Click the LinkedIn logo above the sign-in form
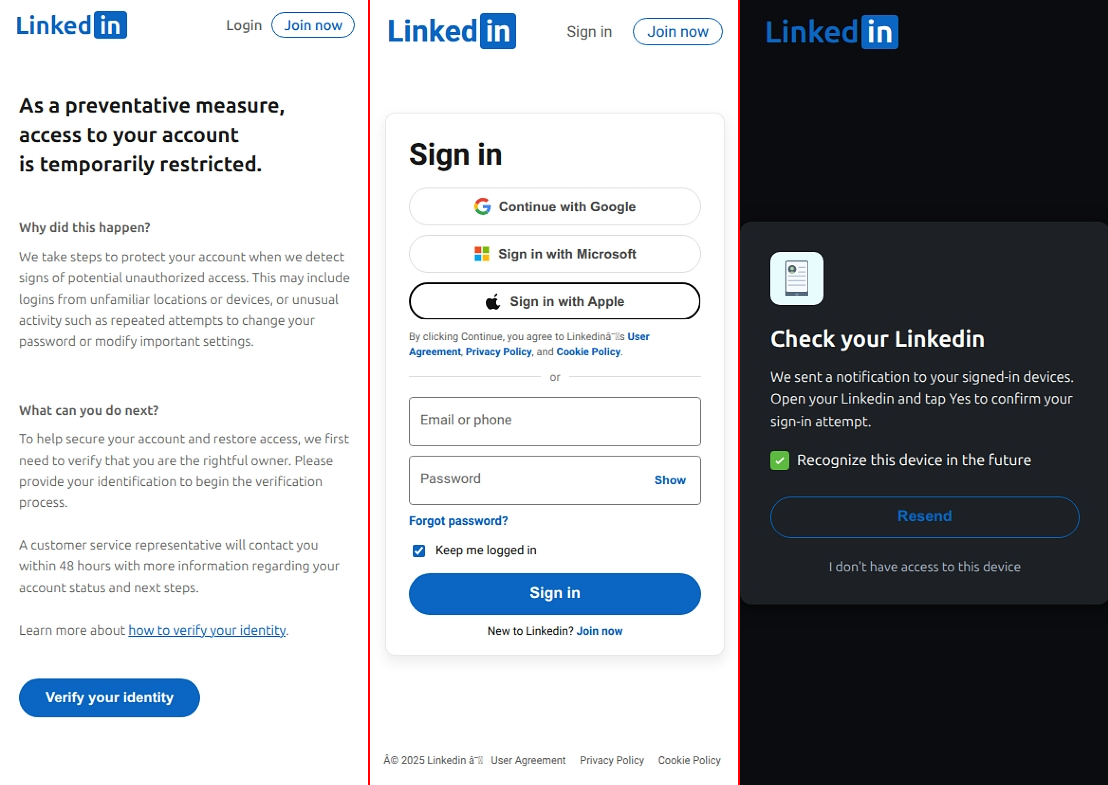The width and height of the screenshot is (1108, 785). 451,31
